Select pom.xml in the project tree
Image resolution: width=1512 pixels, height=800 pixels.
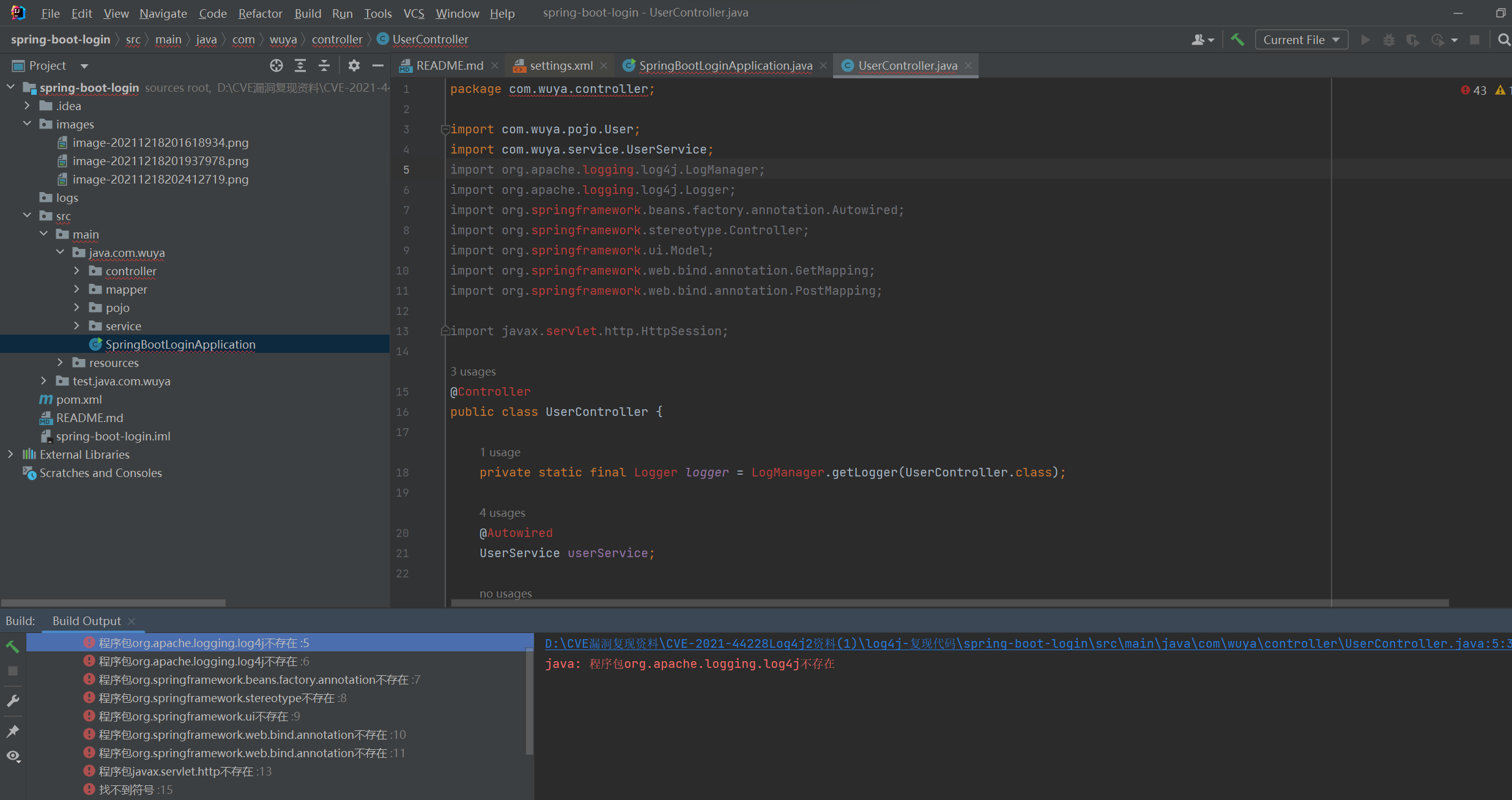[x=79, y=399]
